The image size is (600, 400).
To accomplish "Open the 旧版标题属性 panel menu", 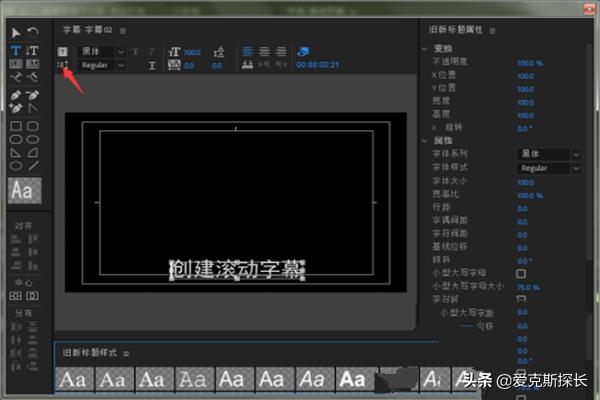I will (492, 31).
